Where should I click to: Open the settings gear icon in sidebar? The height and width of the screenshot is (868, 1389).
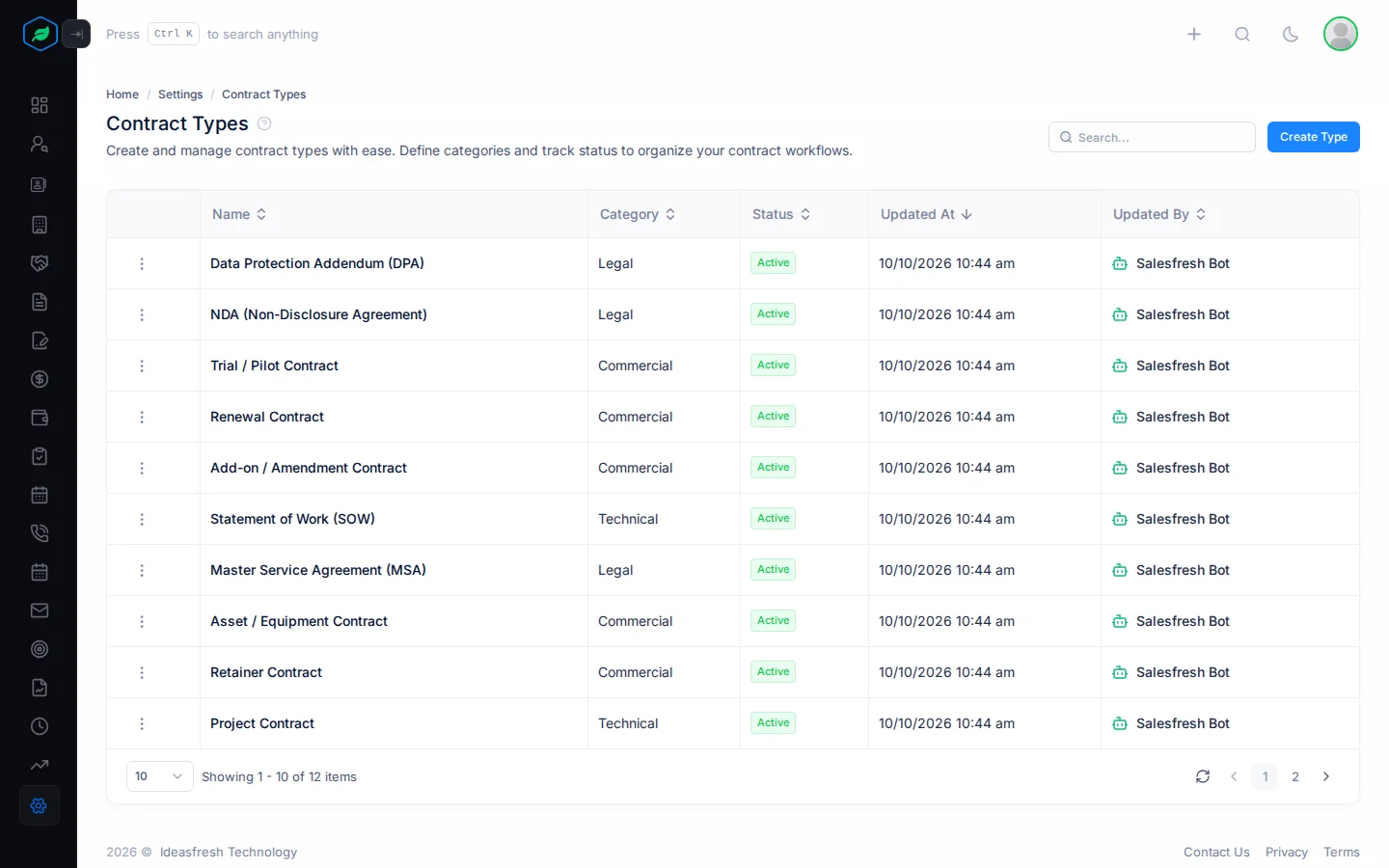click(40, 805)
